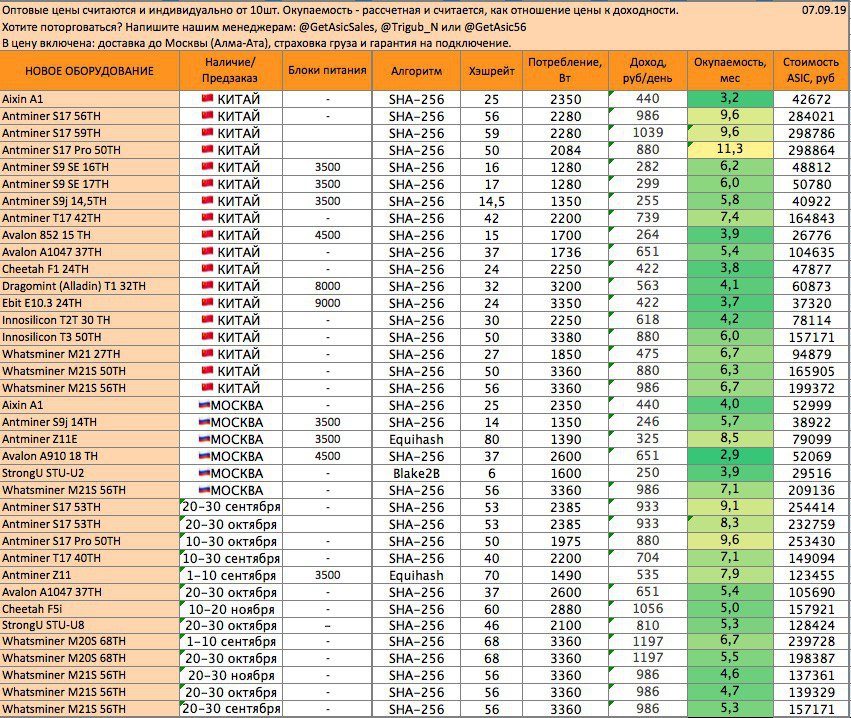Select the daily income value 739
The height and width of the screenshot is (718, 851).
click(648, 218)
